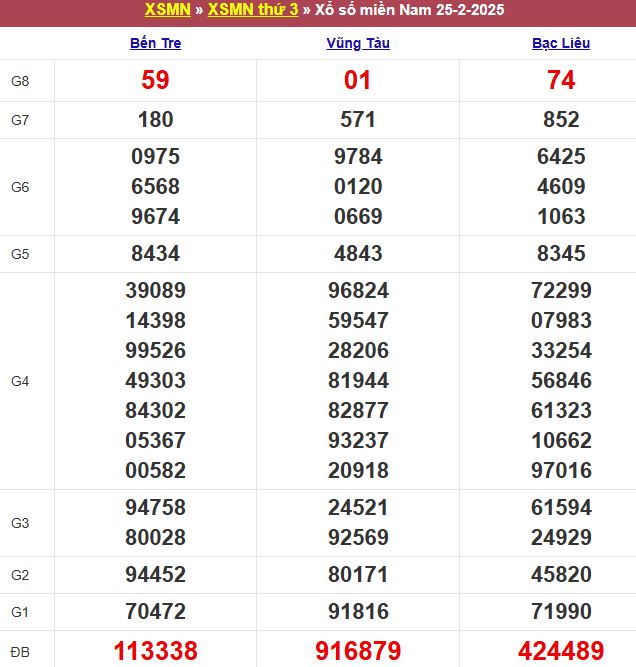Select the G4 number 39089

(x=155, y=291)
